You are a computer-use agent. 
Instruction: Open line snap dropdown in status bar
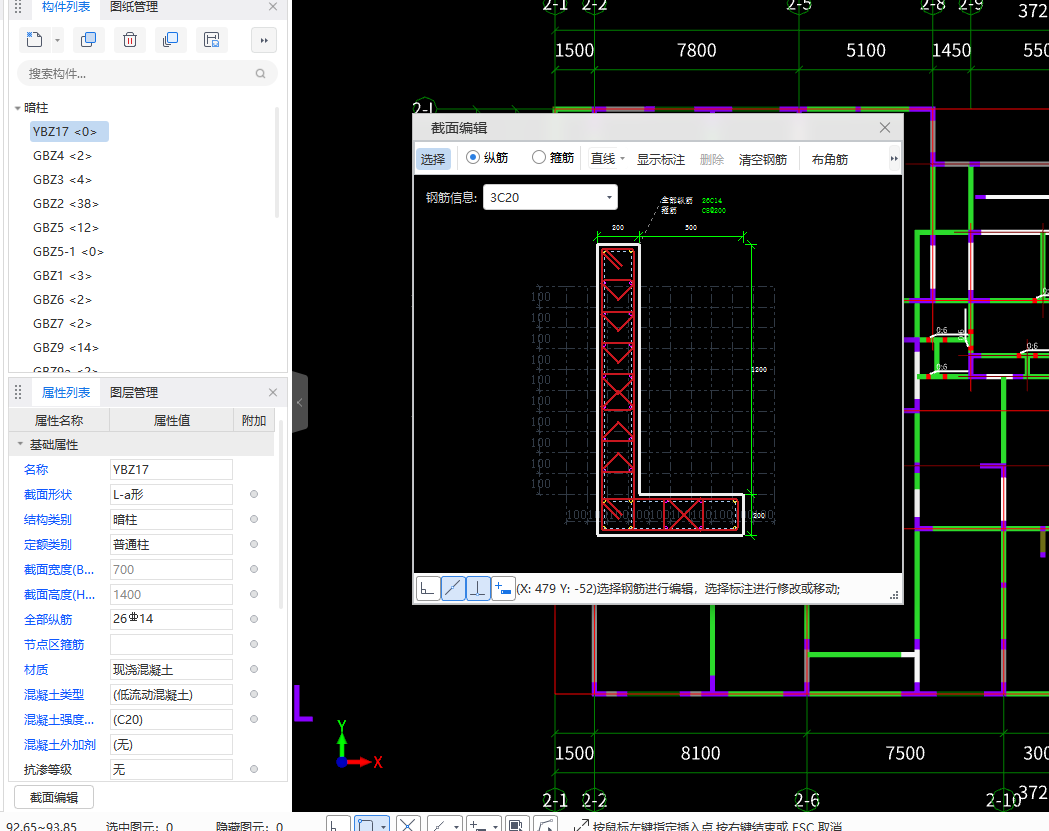(456, 826)
